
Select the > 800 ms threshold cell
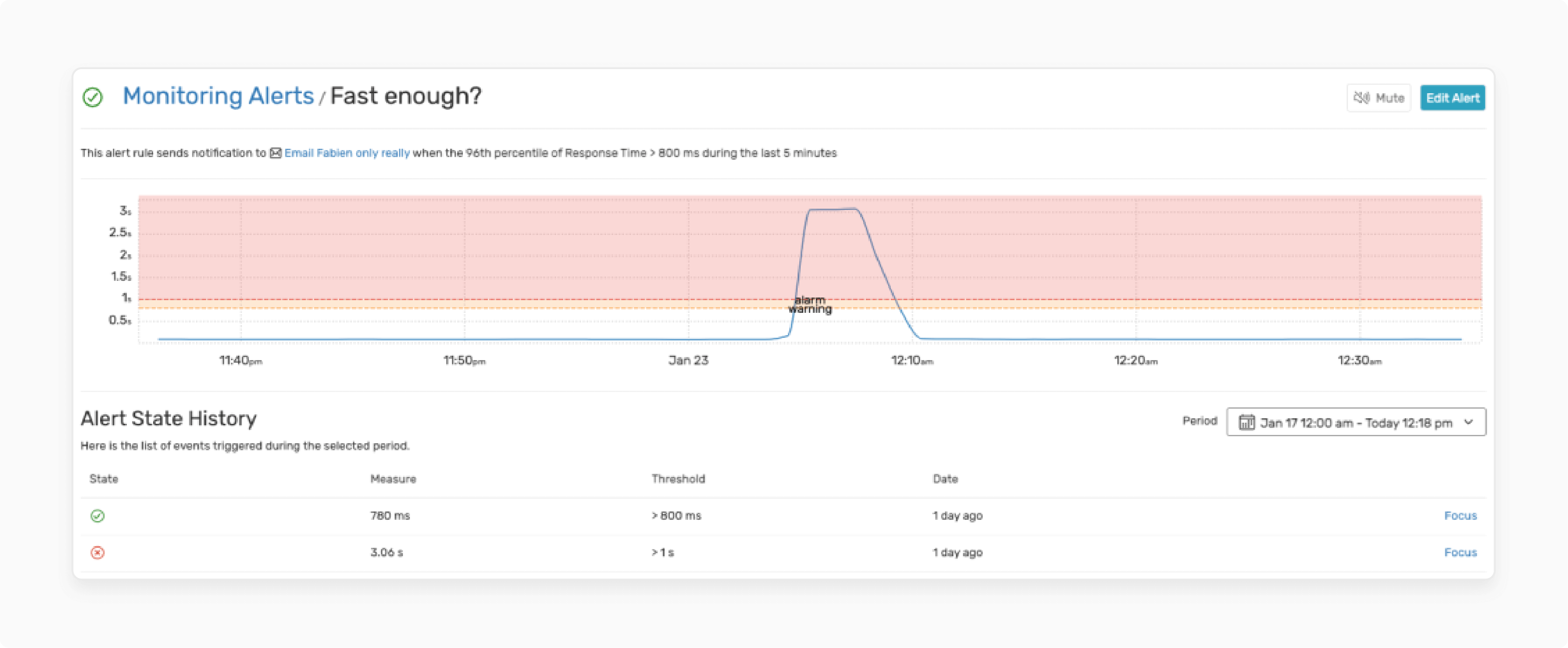(676, 516)
